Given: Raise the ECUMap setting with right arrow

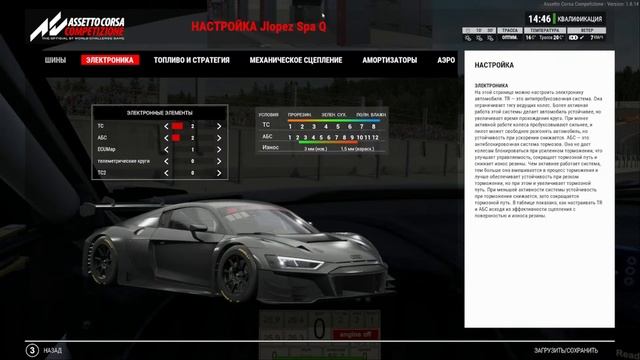Looking at the screenshot, I should (219, 150).
